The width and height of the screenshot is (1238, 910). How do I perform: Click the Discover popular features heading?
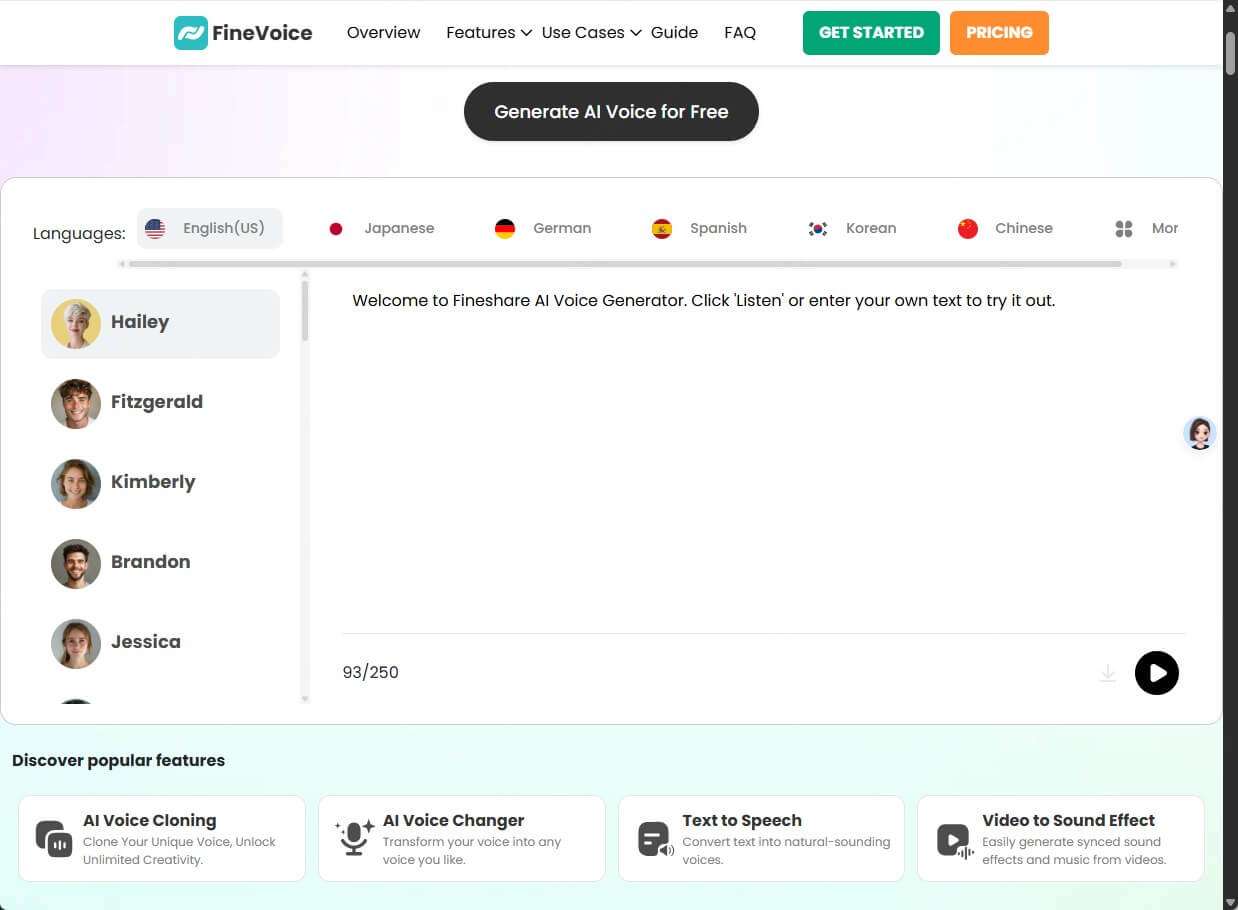click(x=118, y=760)
